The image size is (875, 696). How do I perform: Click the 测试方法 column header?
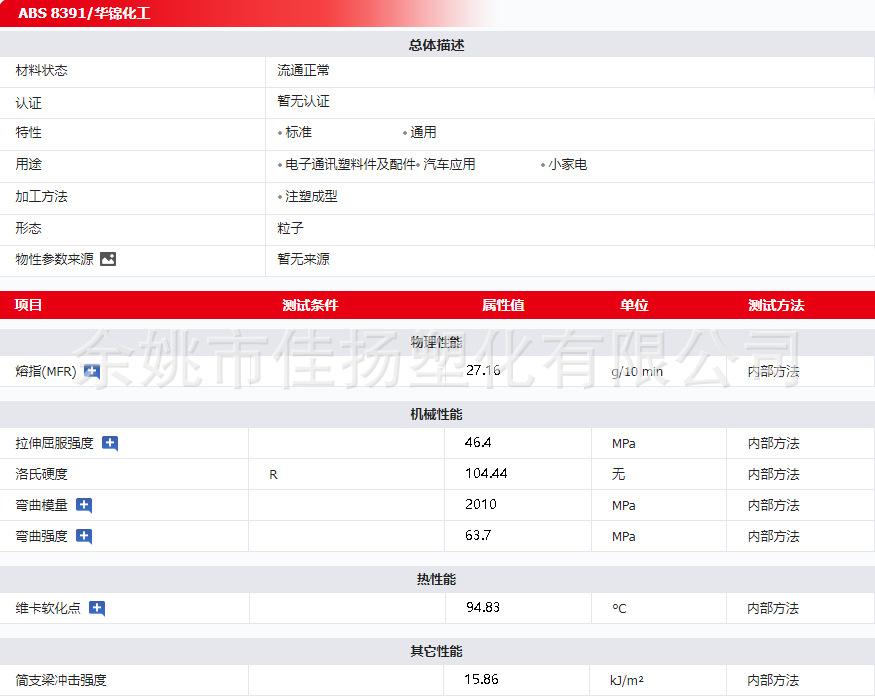[x=776, y=305]
